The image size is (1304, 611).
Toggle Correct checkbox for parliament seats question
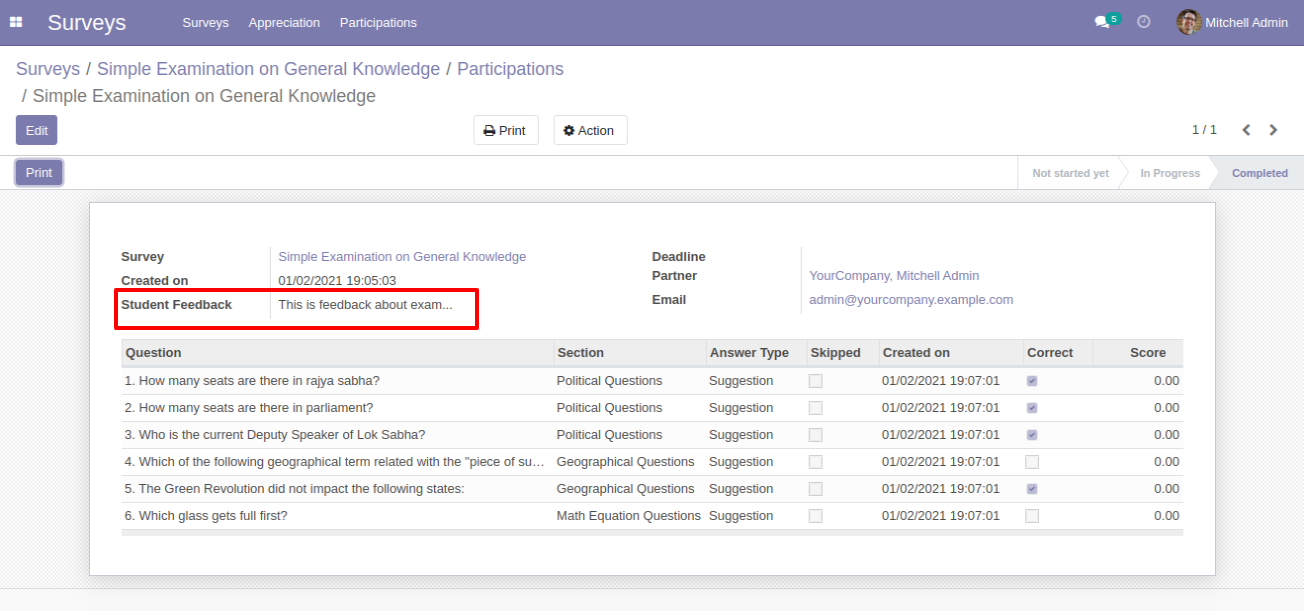click(1032, 408)
